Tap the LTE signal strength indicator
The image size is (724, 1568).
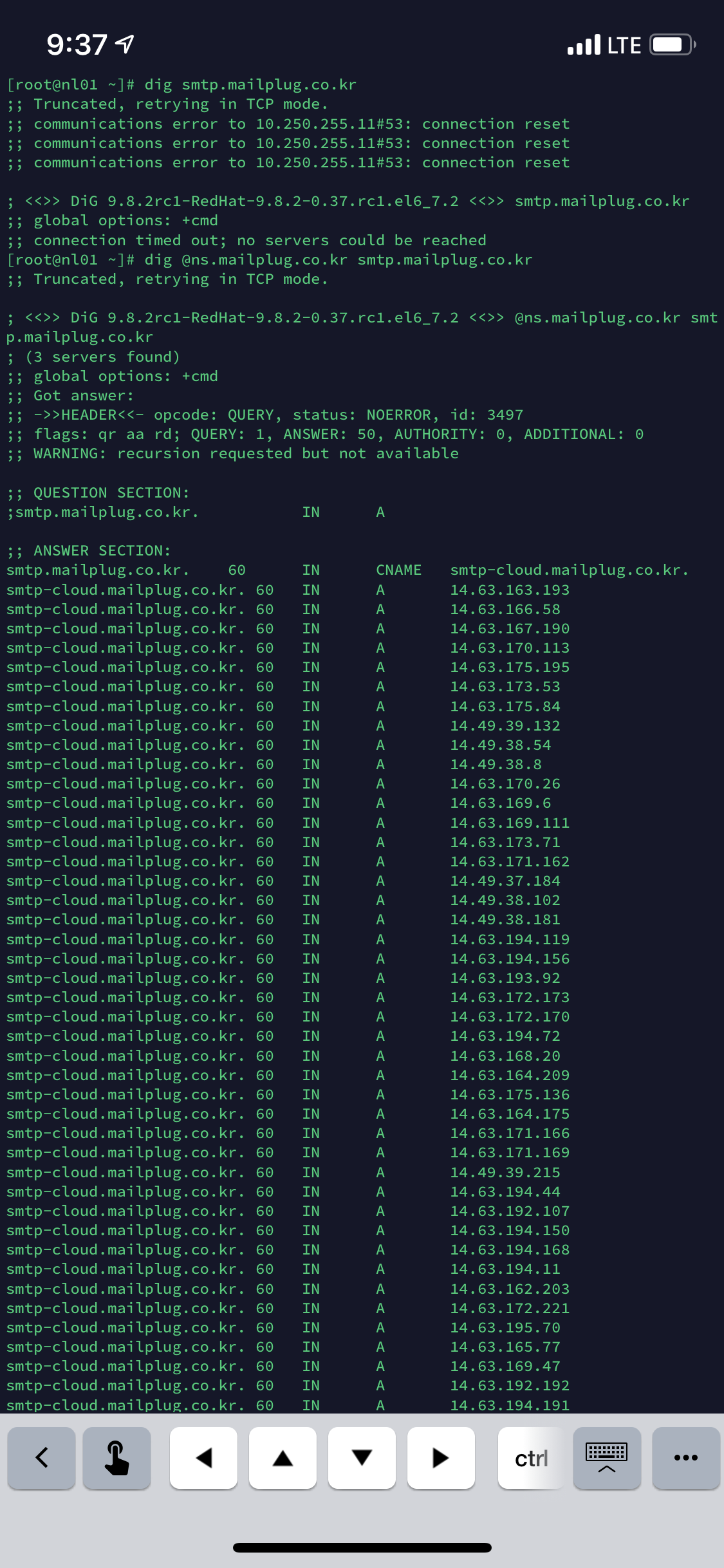pyautogui.click(x=604, y=45)
